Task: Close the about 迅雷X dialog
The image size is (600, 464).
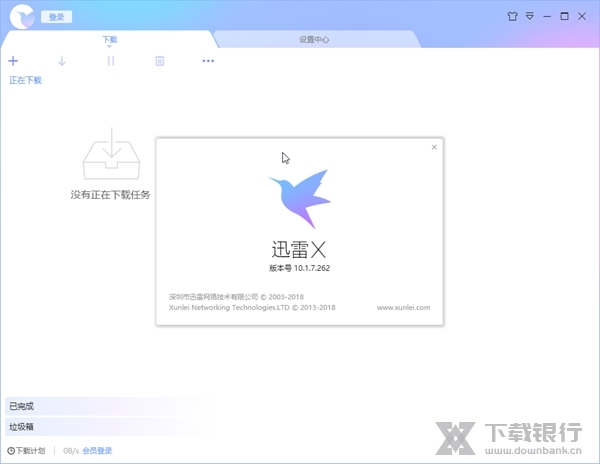Action: click(x=434, y=147)
